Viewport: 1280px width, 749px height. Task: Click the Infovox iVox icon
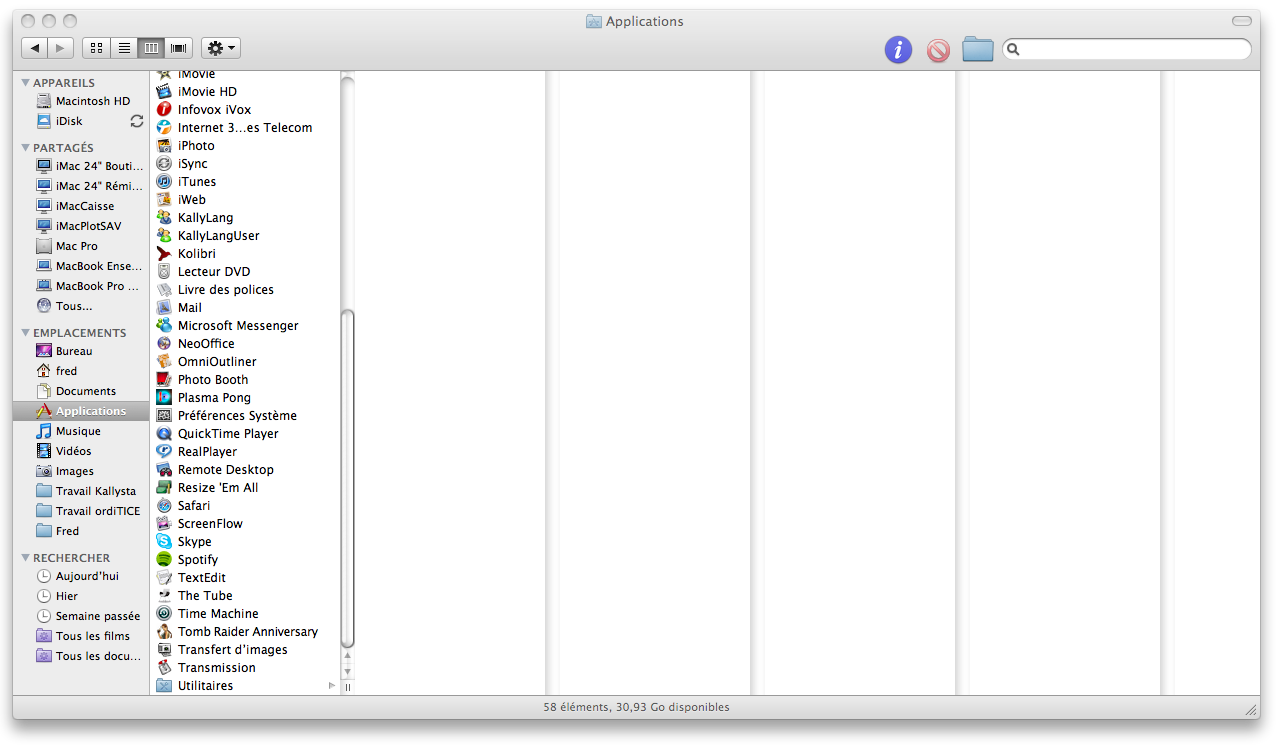165,110
